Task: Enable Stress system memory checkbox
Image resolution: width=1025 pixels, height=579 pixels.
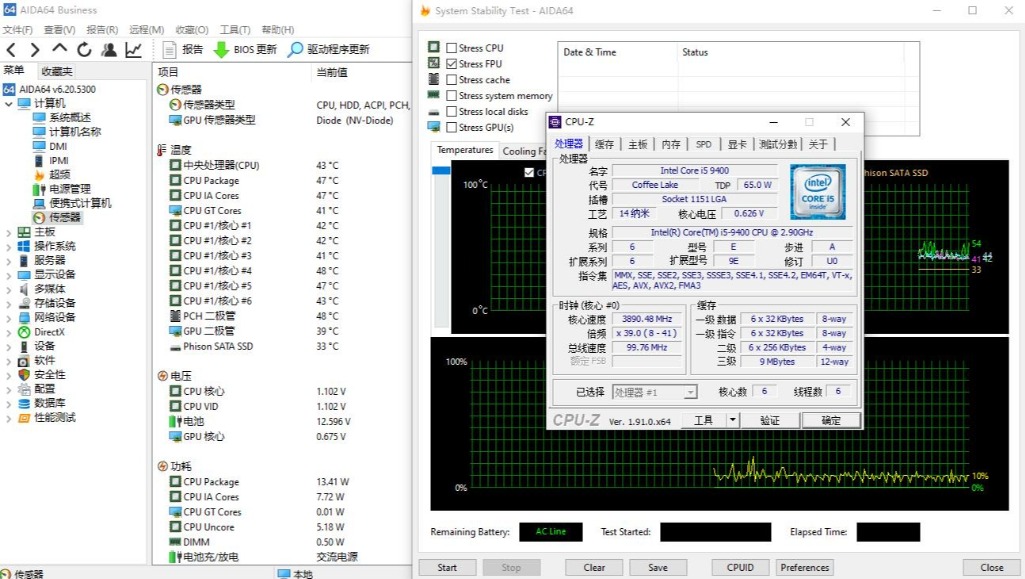Action: point(451,95)
